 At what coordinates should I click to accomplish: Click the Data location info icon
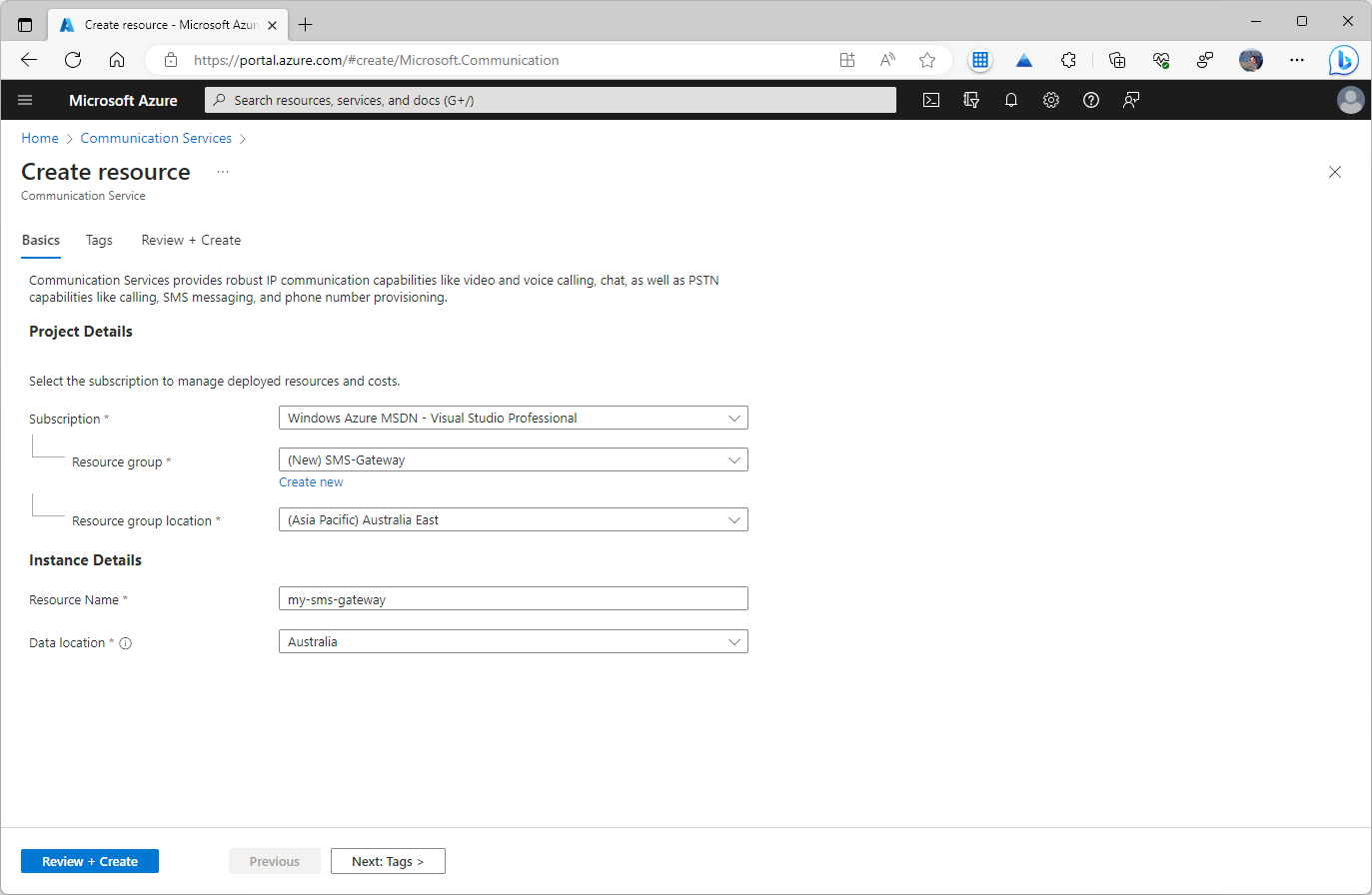click(x=126, y=643)
